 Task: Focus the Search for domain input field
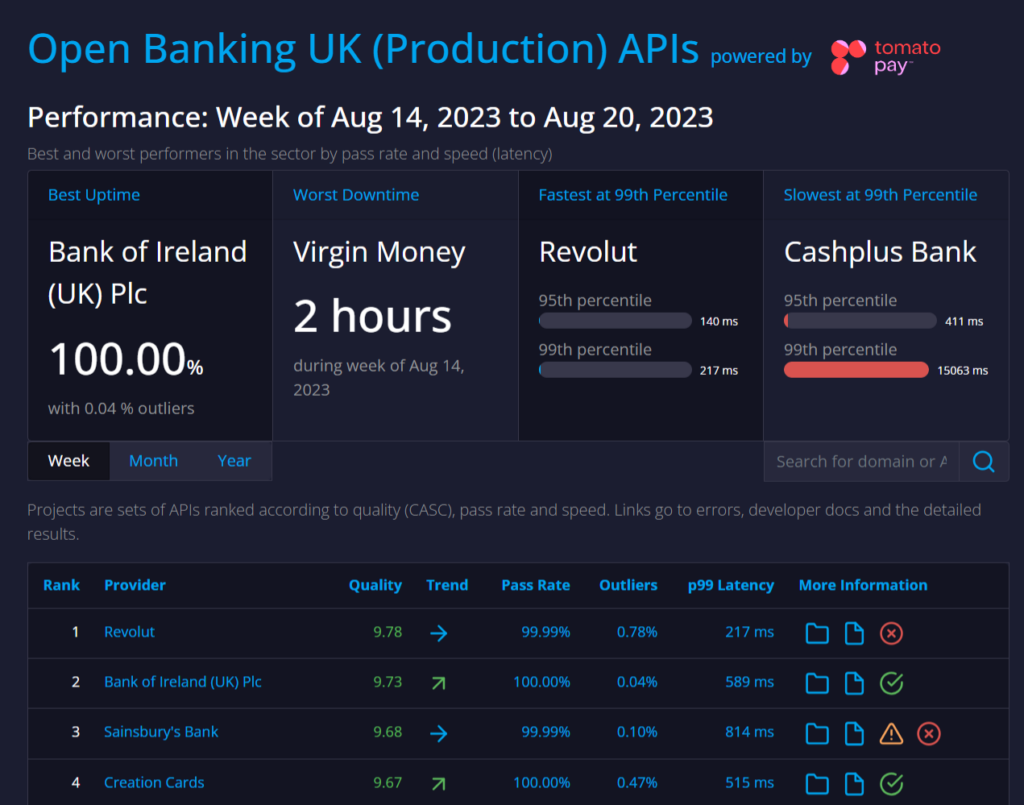[861, 462]
